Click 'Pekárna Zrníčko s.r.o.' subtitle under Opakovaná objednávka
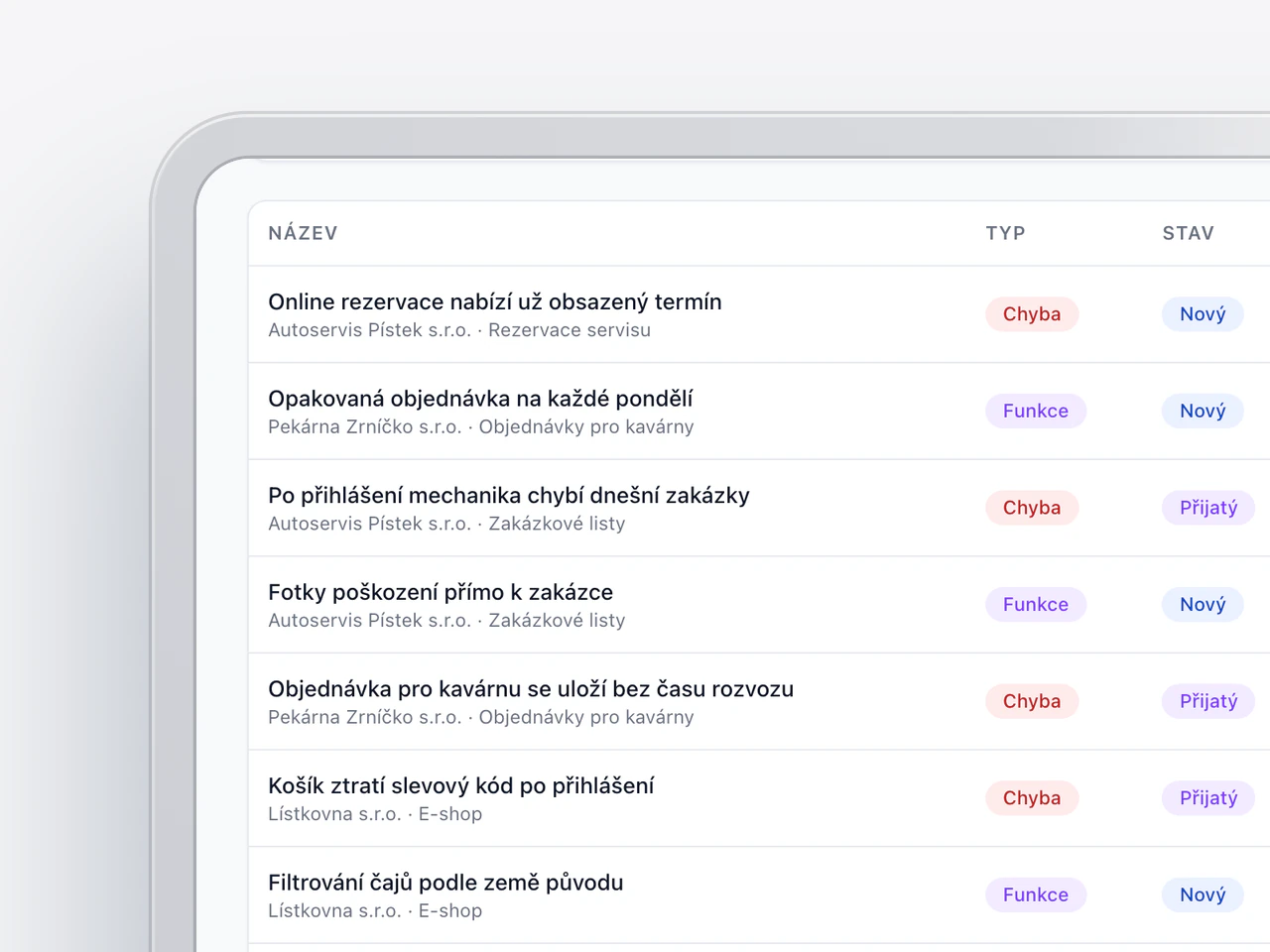The width and height of the screenshot is (1270, 952). (x=365, y=427)
